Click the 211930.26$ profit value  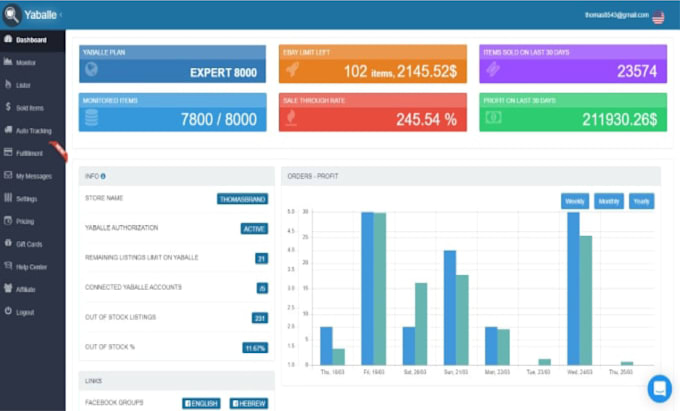point(619,119)
